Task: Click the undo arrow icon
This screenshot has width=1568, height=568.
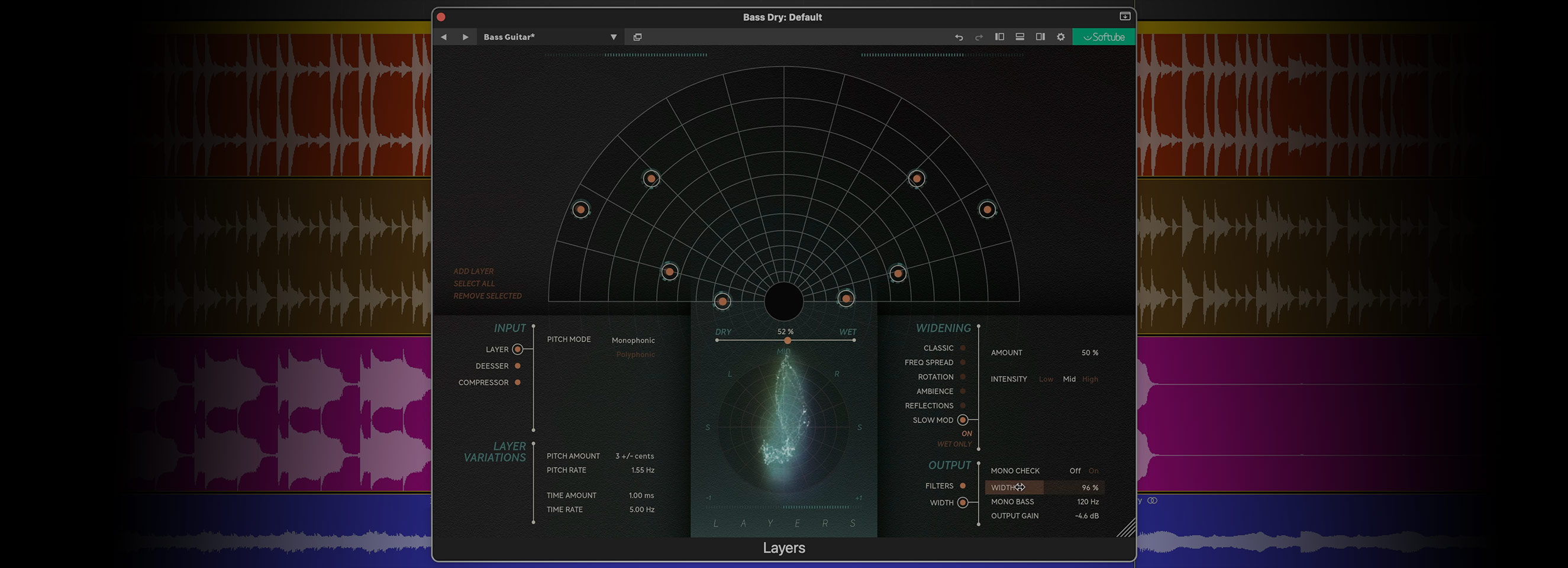Action: point(959,37)
